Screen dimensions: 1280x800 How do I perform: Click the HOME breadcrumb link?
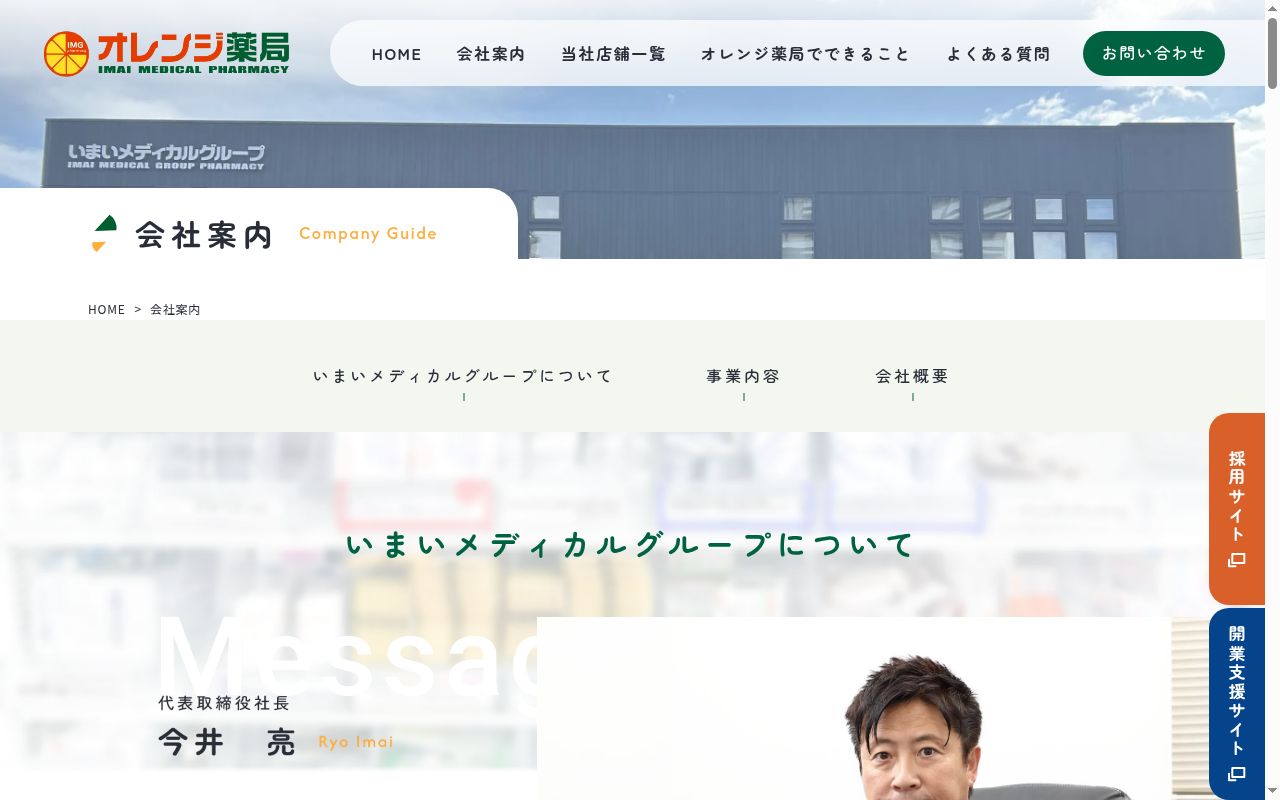pyautogui.click(x=107, y=310)
